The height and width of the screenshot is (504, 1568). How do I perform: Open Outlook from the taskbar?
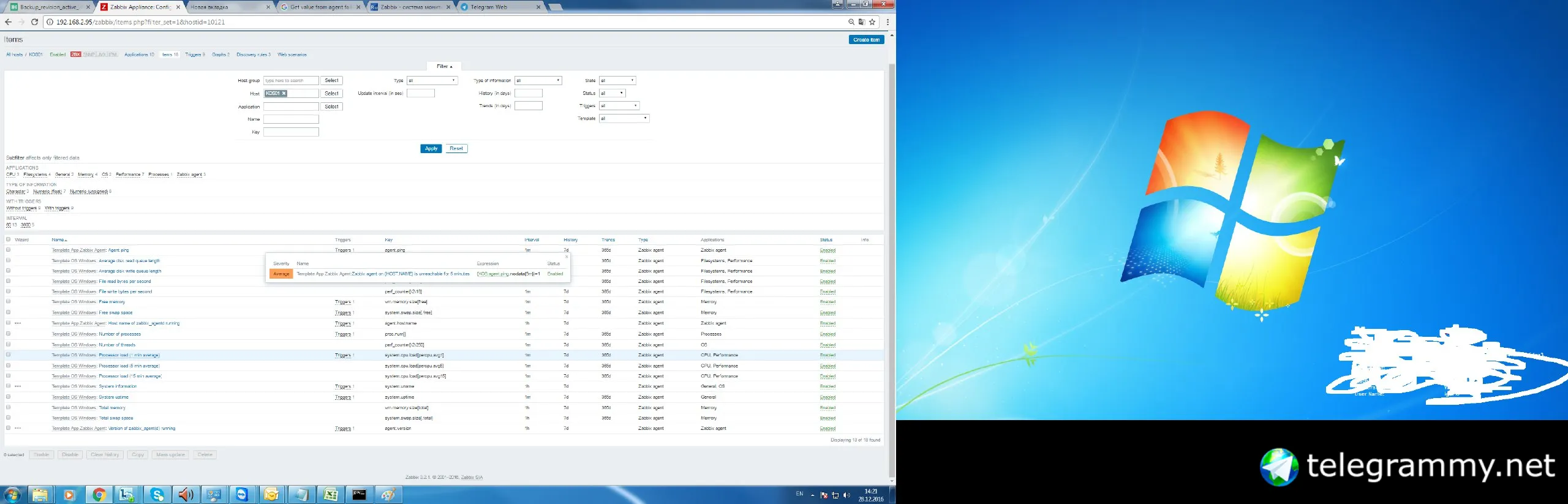(271, 495)
